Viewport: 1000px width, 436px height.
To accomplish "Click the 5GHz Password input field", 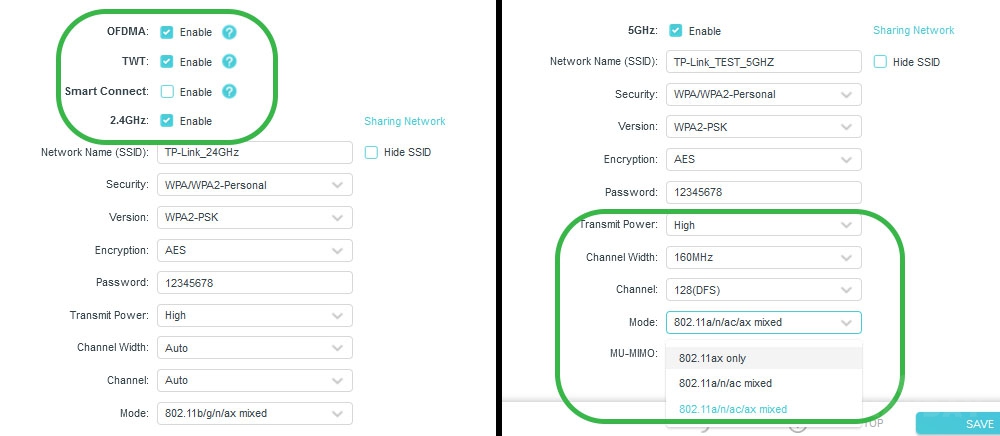I will pos(763,192).
